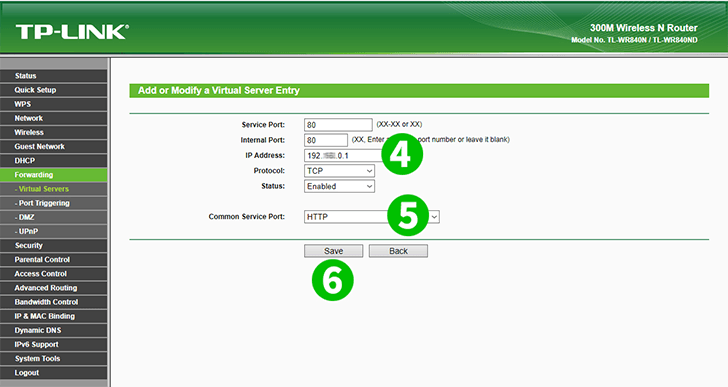Click the Back button

click(x=398, y=251)
